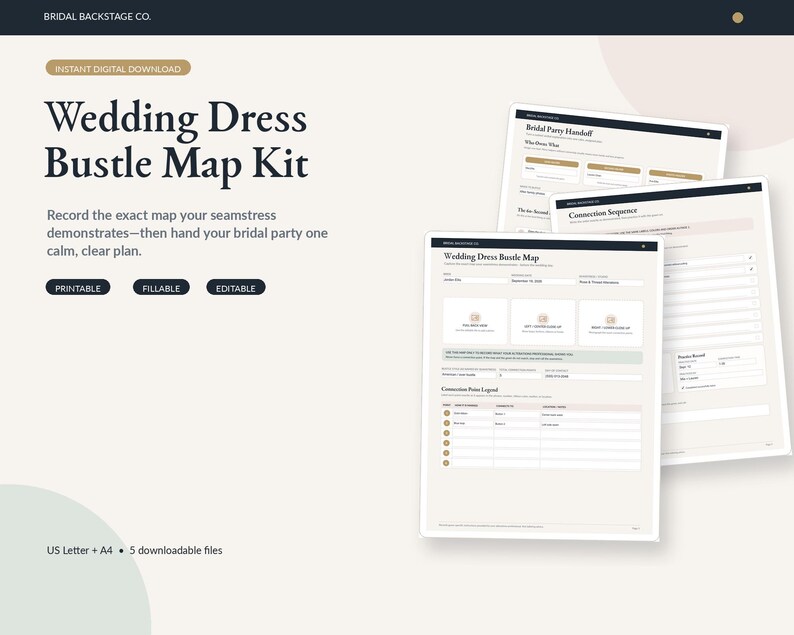Click the second gold role header on Bridal Party Handoff

pos(614,169)
